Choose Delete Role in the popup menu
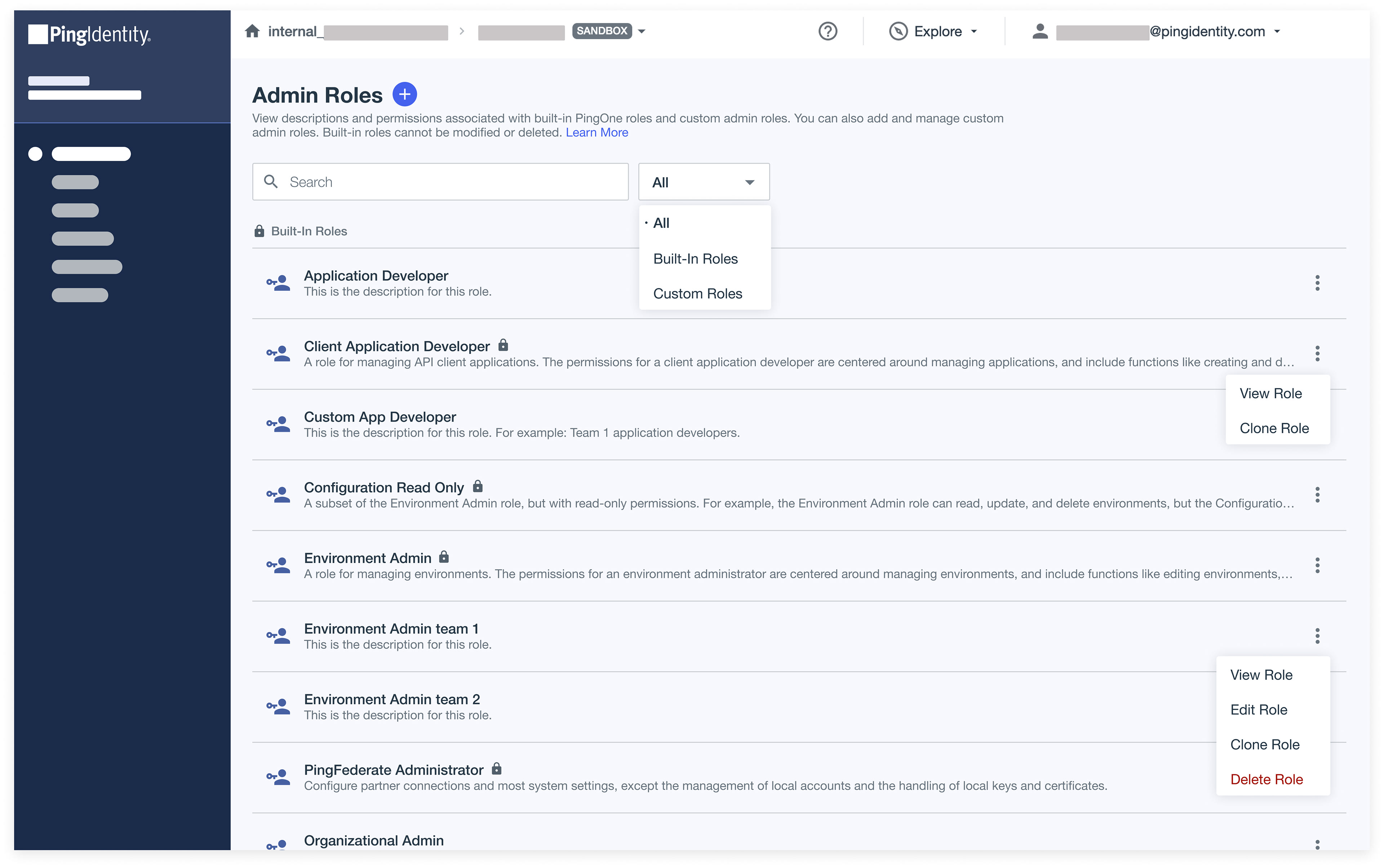The image size is (1384, 868). [x=1273, y=780]
